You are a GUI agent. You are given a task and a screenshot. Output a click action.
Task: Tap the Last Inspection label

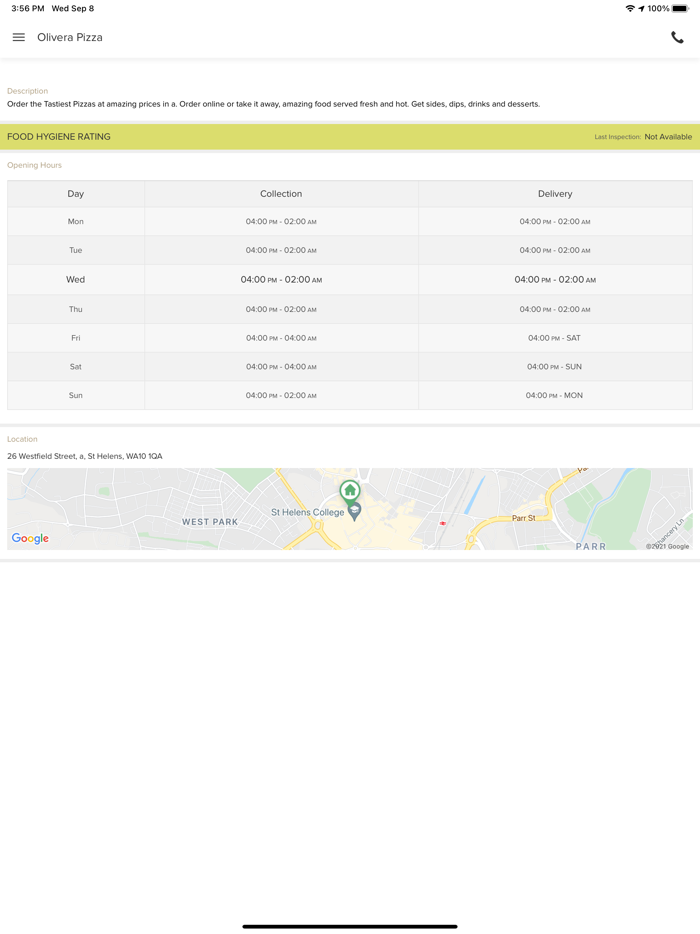coord(617,137)
